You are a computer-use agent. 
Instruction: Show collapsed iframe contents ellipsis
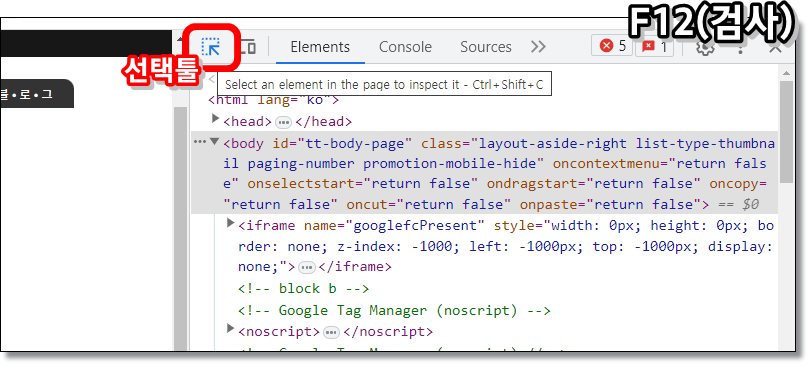[307, 267]
